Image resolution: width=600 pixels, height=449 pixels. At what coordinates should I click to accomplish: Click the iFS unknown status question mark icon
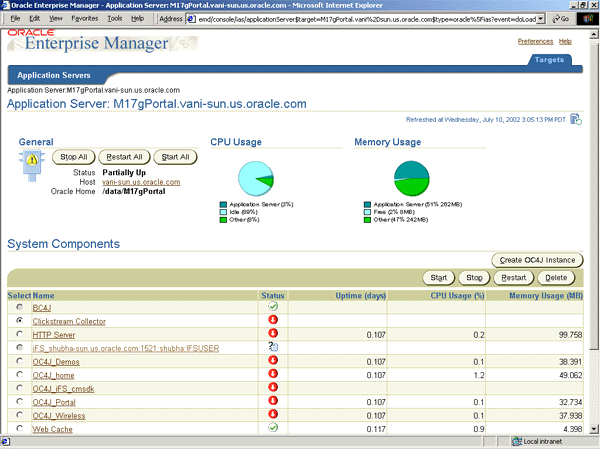pyautogui.click(x=273, y=347)
